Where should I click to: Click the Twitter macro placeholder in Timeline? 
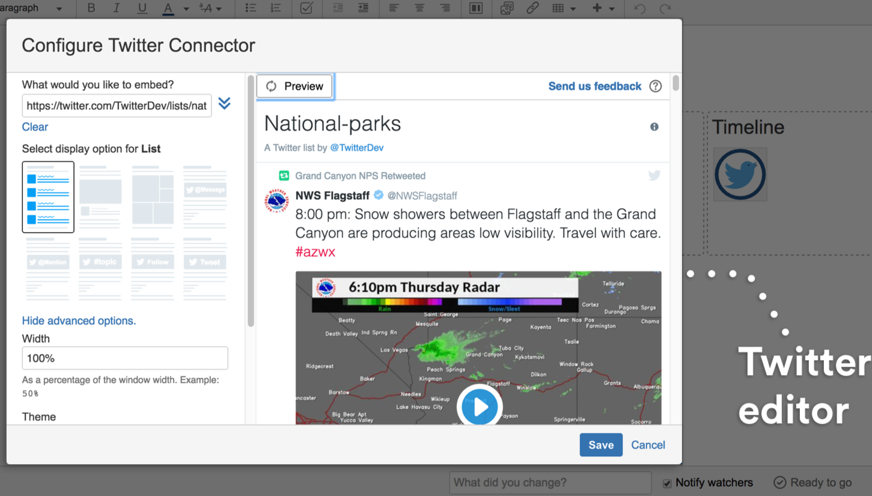click(x=740, y=175)
